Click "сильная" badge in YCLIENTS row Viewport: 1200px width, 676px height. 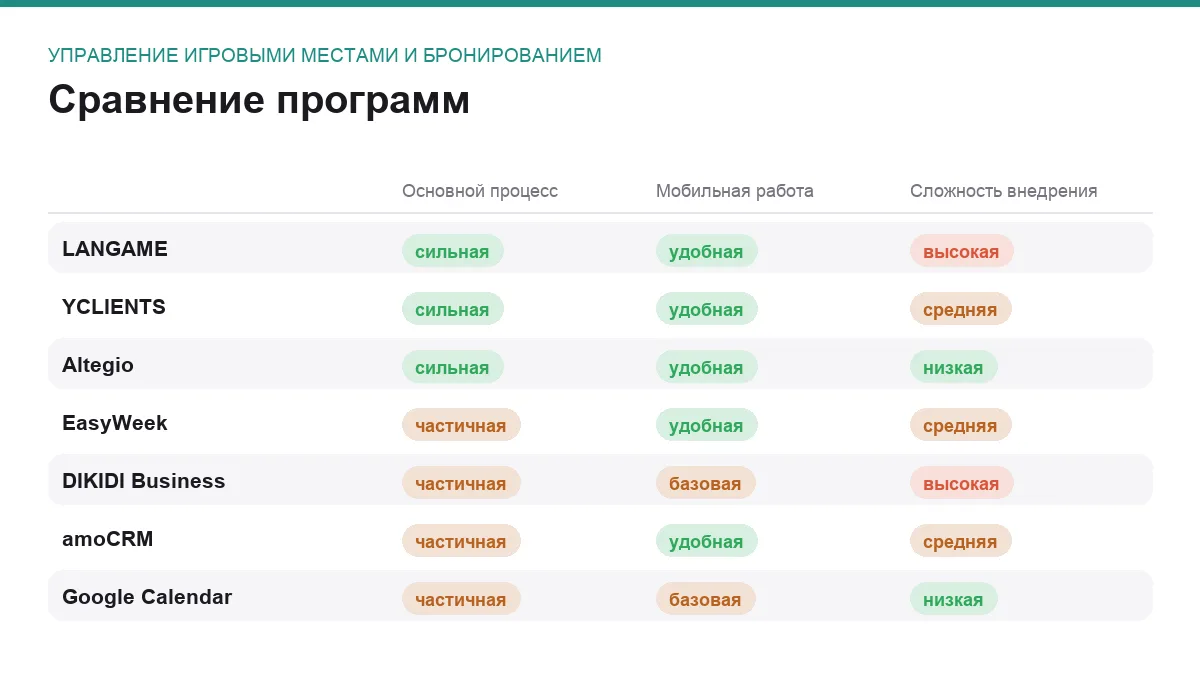pyautogui.click(x=453, y=309)
